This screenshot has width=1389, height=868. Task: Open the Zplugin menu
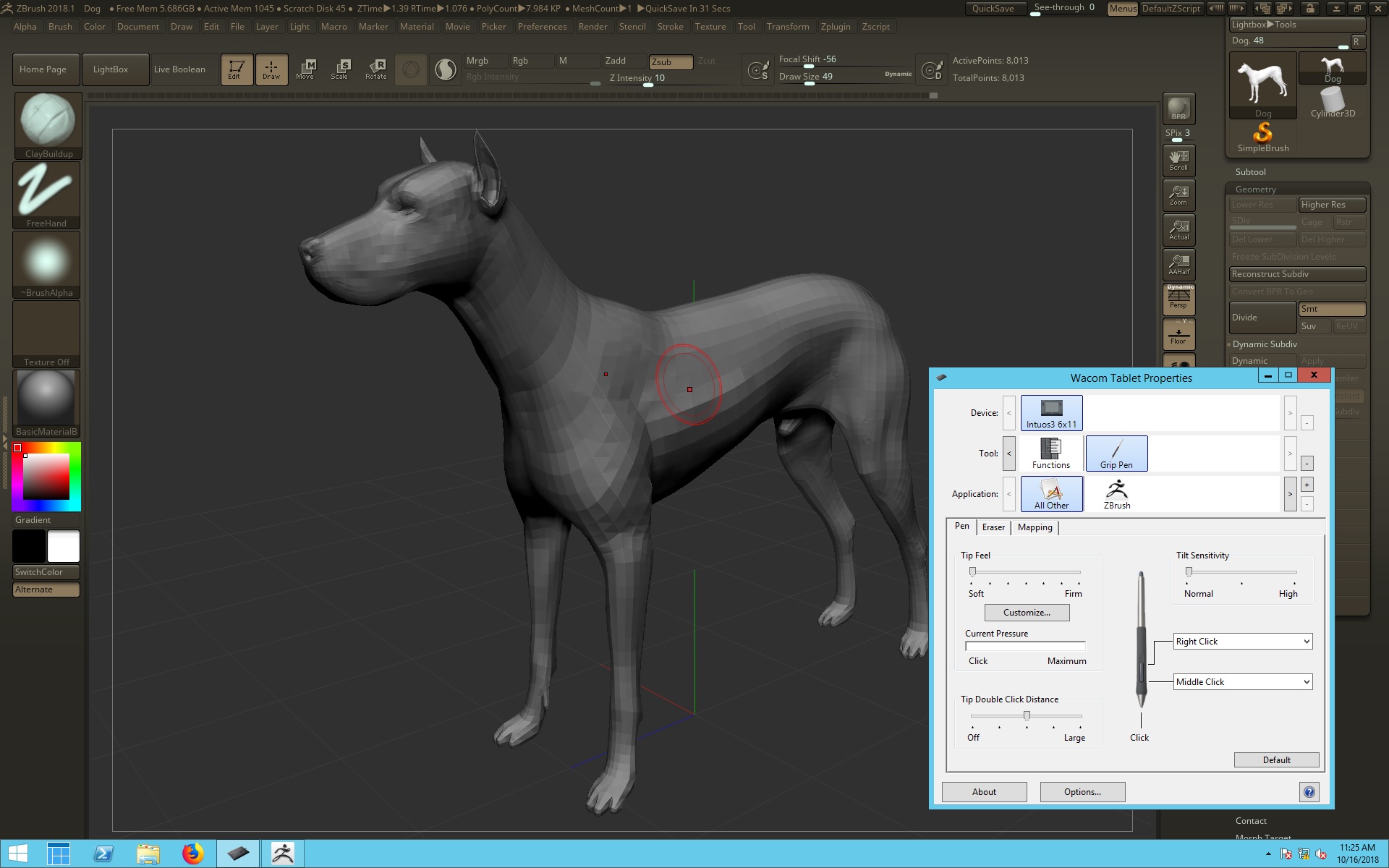click(836, 27)
